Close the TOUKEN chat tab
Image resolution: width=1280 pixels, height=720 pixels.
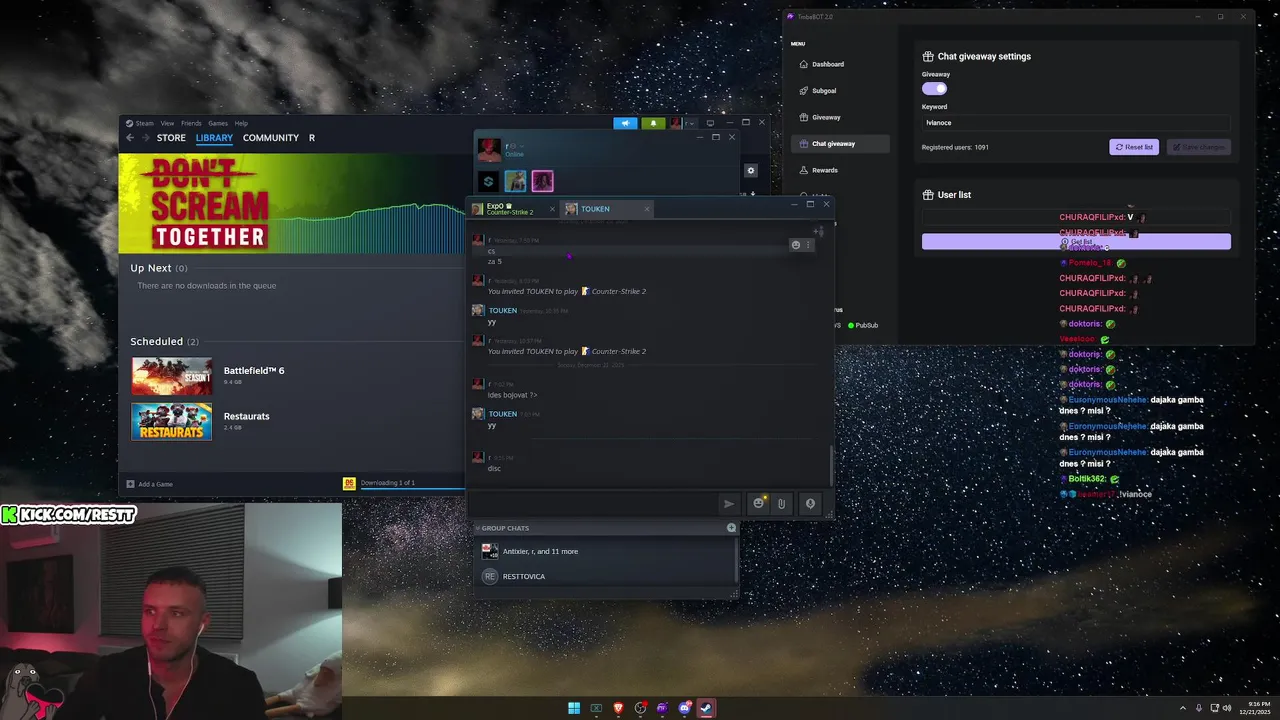[x=646, y=209]
